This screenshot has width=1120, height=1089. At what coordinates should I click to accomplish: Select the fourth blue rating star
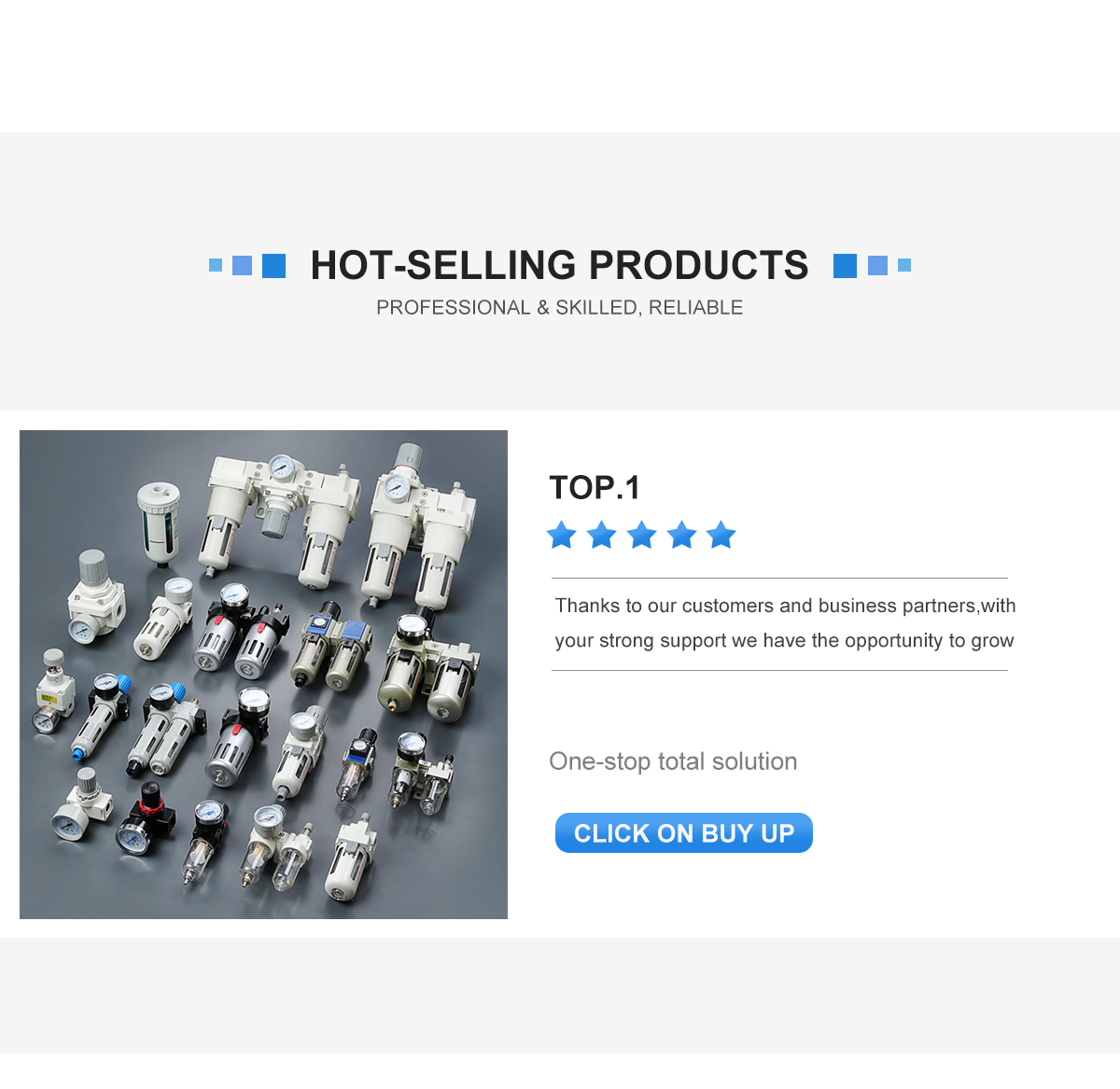(x=682, y=535)
